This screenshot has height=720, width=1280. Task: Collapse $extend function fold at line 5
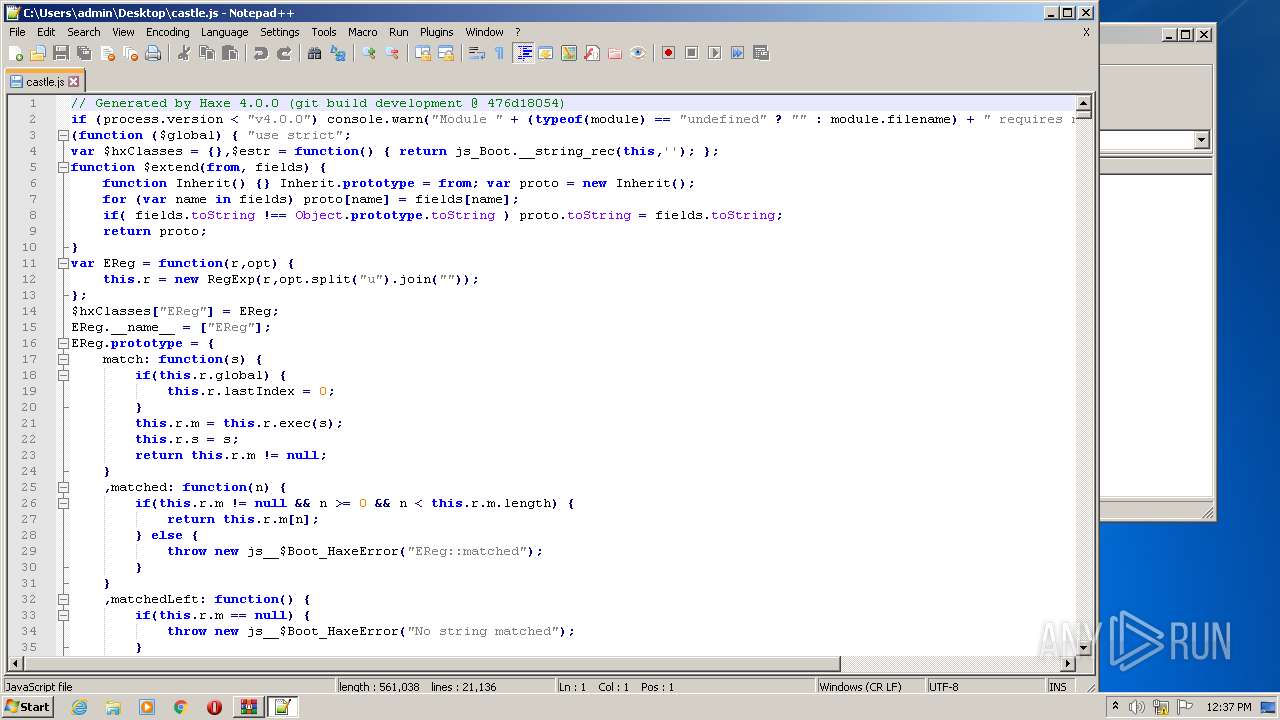[x=63, y=167]
